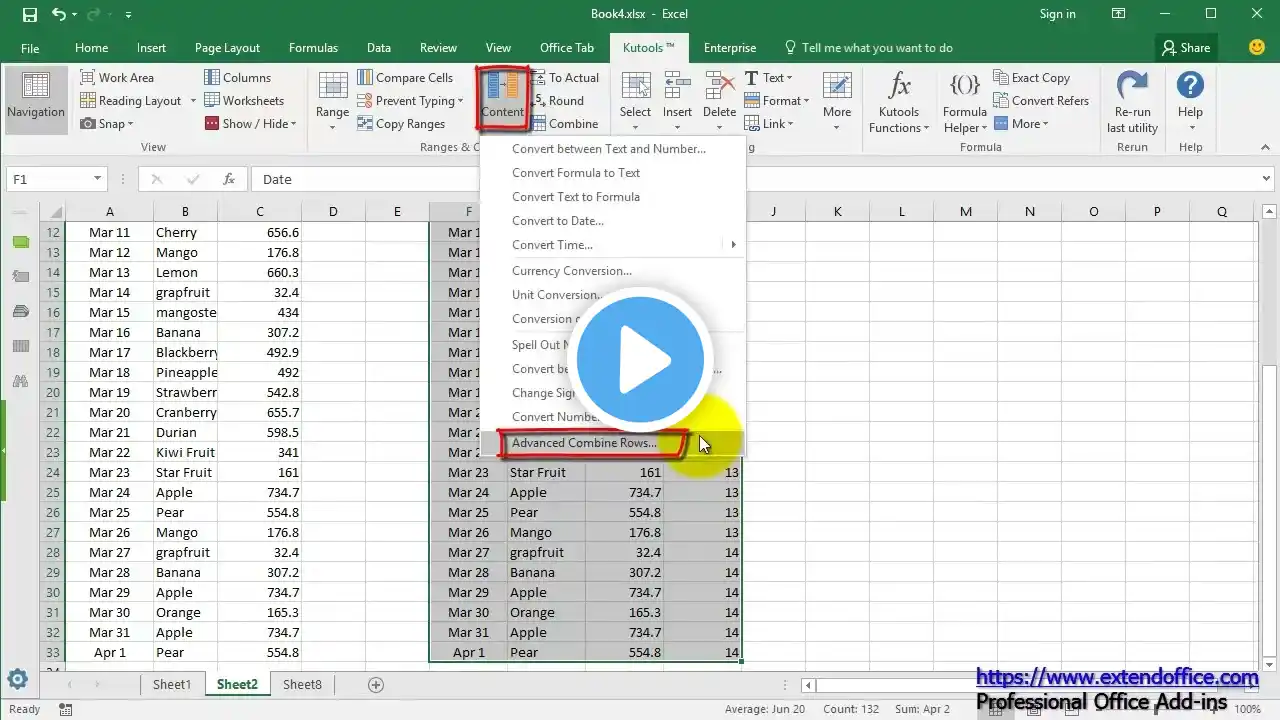This screenshot has height=720, width=1280.
Task: Select the Mar 12 Mango cell
Action: (185, 253)
